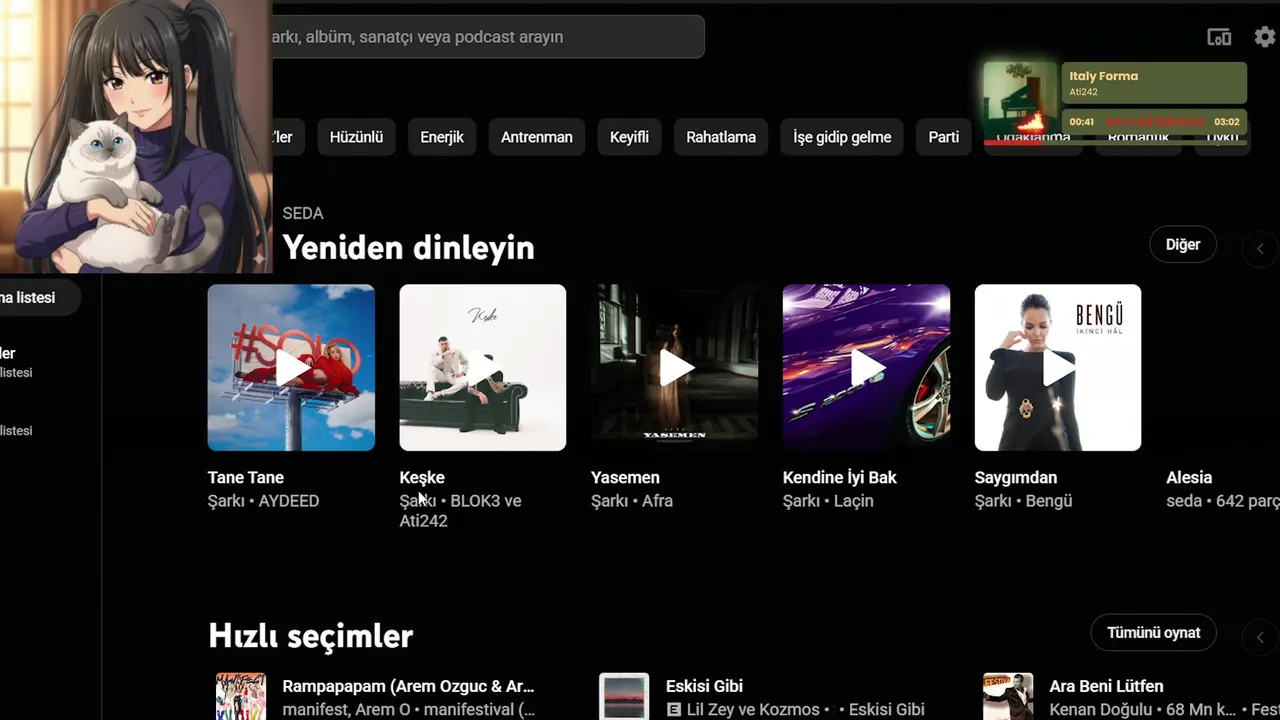Play Saygımdan by Bengü thumbnail

[1058, 368]
